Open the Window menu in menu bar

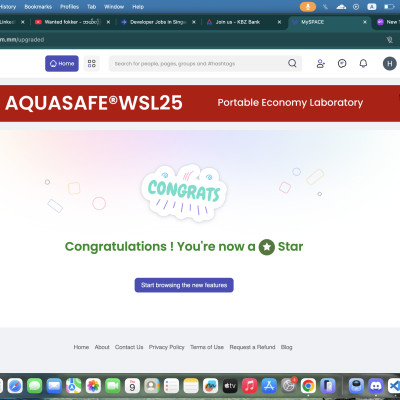tap(114, 7)
